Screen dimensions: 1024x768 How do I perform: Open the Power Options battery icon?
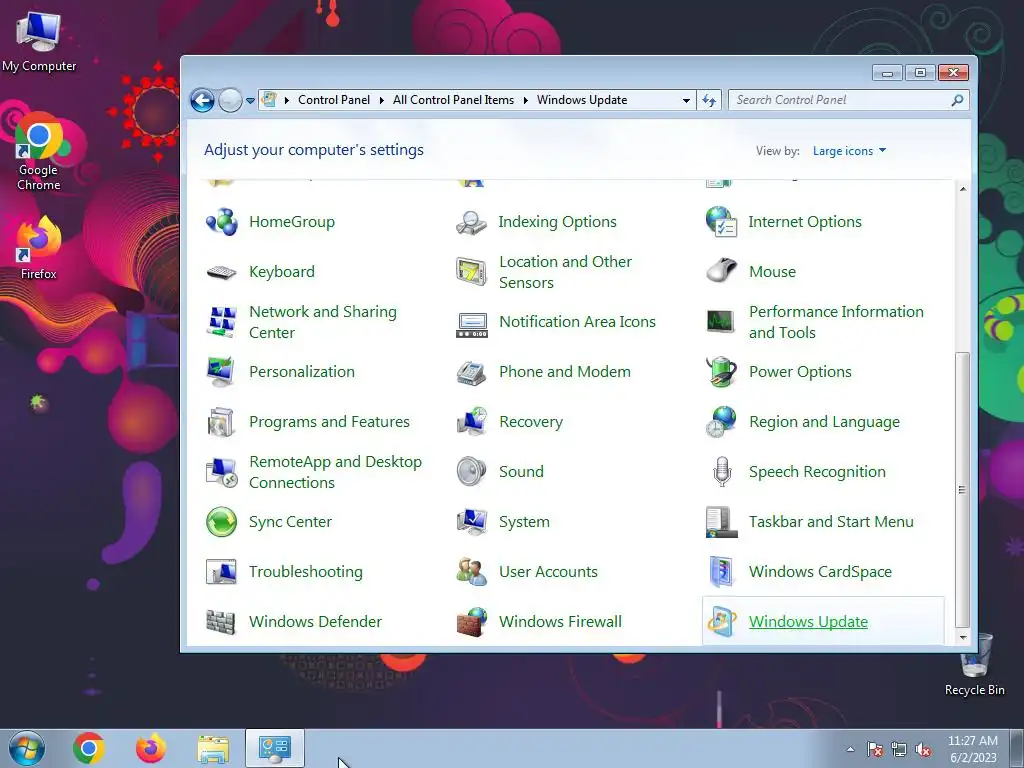coord(721,372)
